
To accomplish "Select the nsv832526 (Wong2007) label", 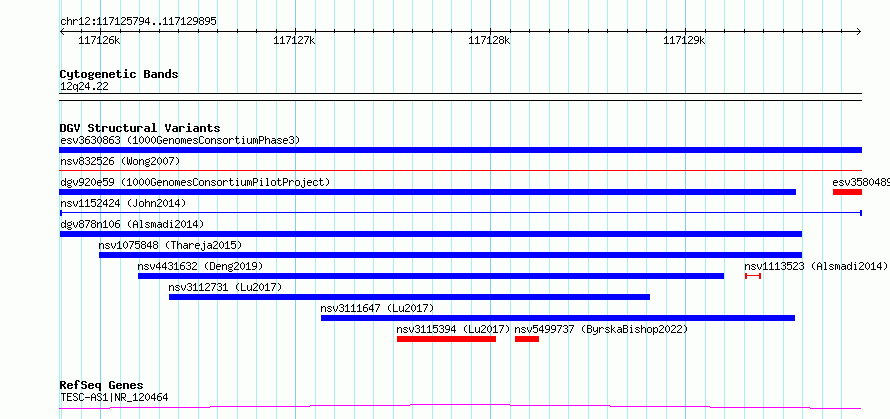I will click(x=120, y=161).
